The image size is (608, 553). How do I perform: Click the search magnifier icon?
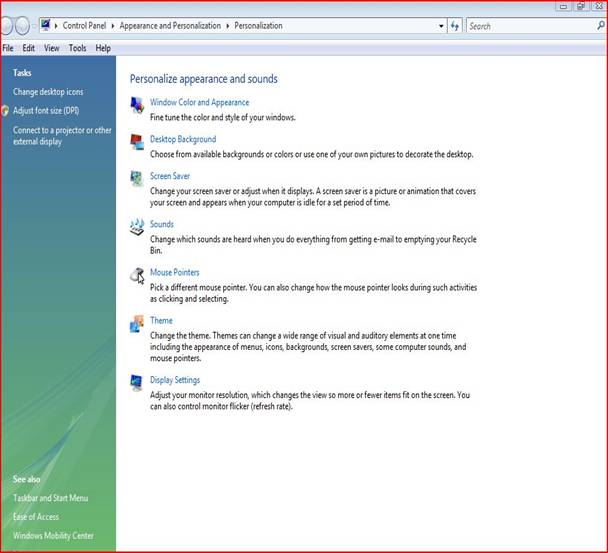coord(601,26)
